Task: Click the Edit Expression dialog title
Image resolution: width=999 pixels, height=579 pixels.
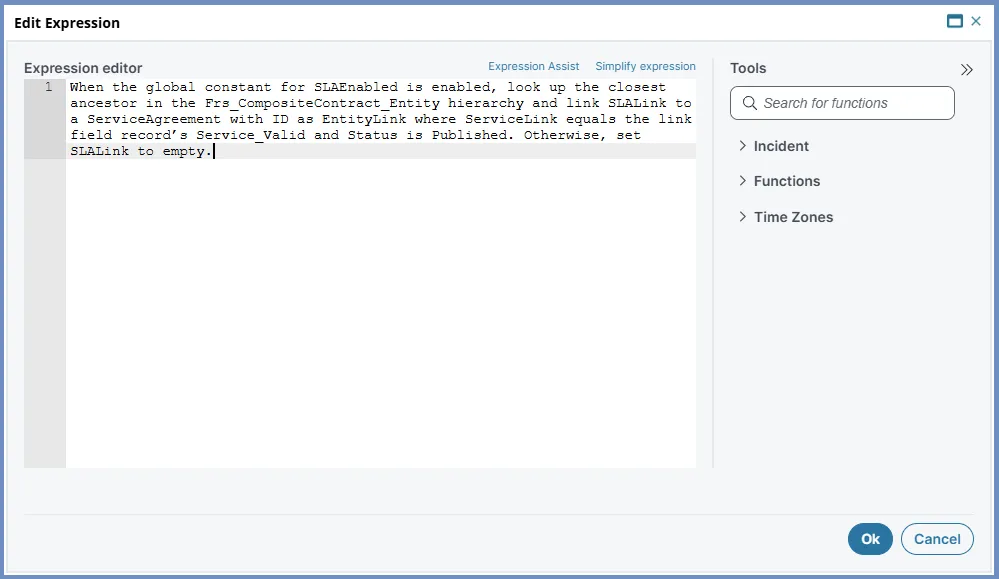Action: [67, 23]
